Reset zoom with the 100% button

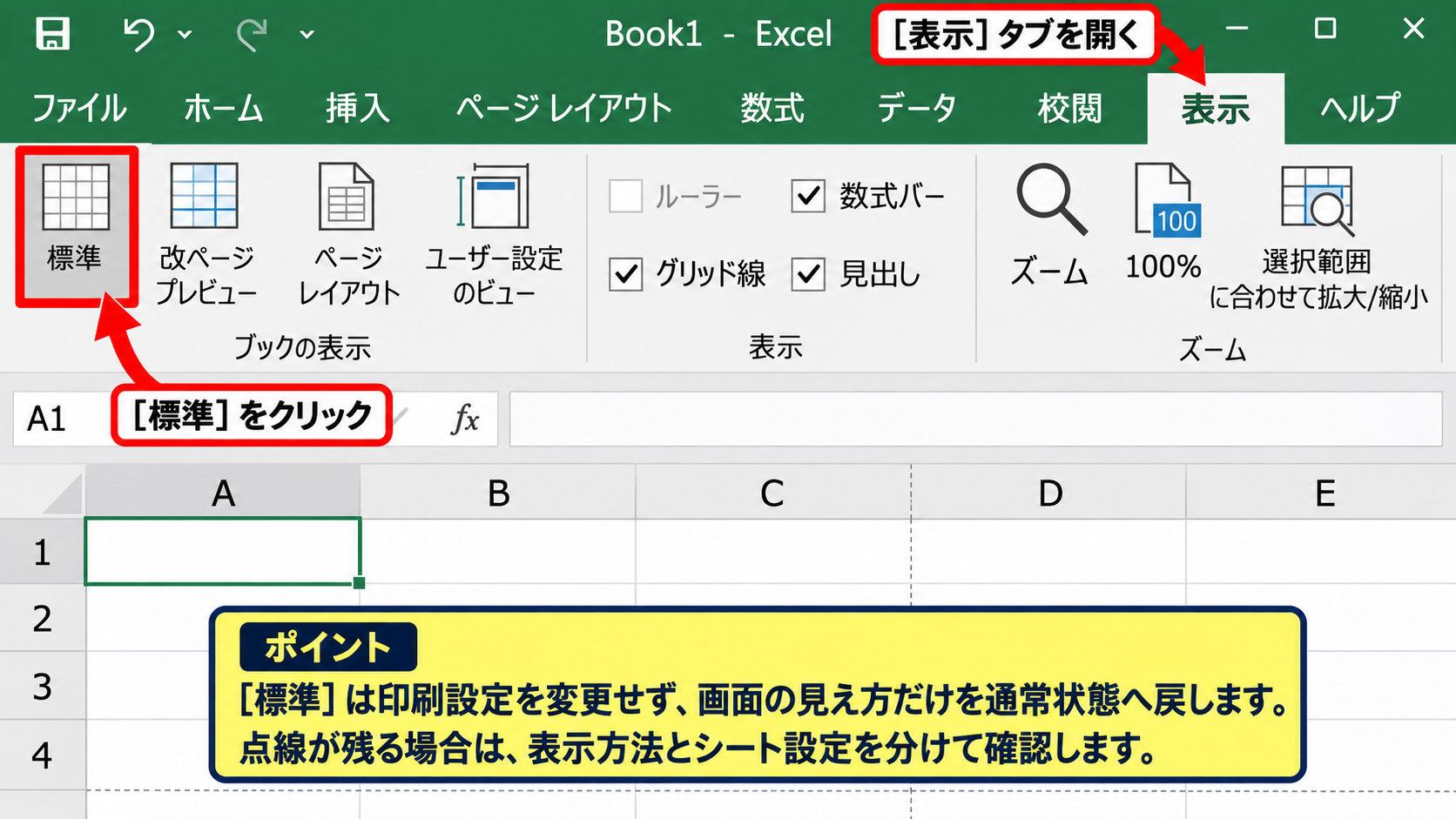(x=1164, y=223)
